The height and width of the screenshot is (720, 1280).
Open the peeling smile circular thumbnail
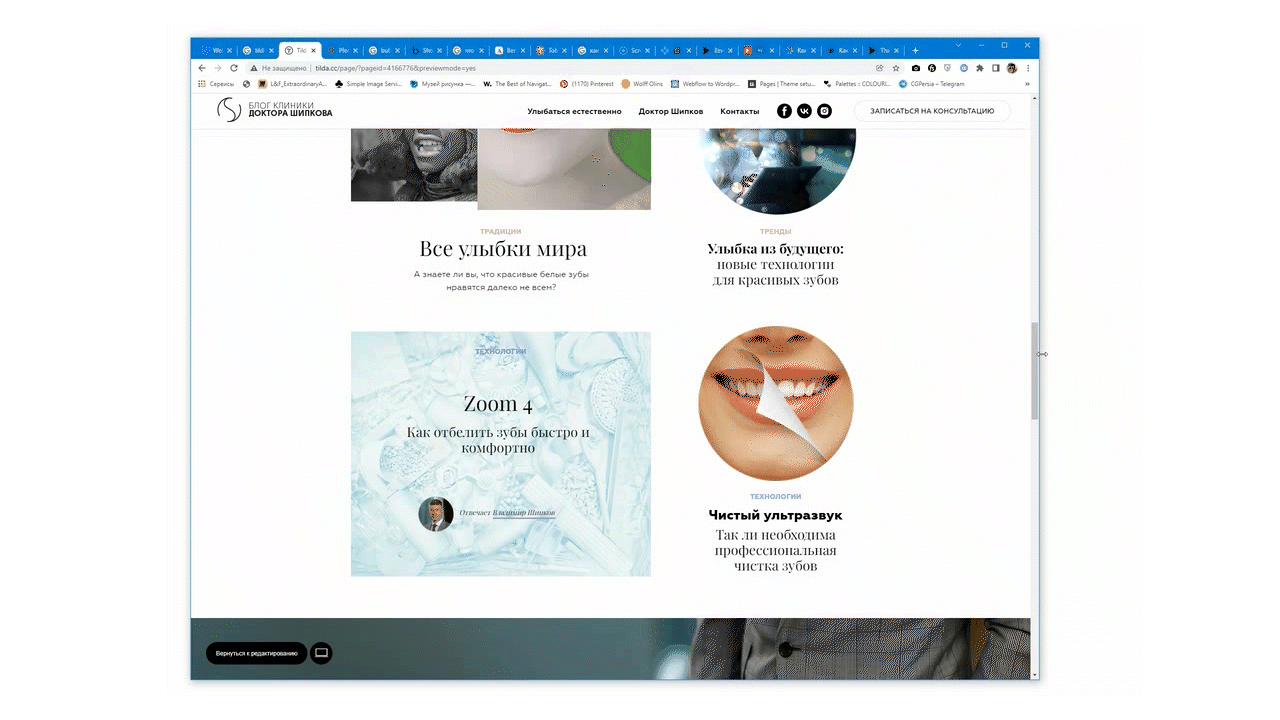tap(775, 404)
